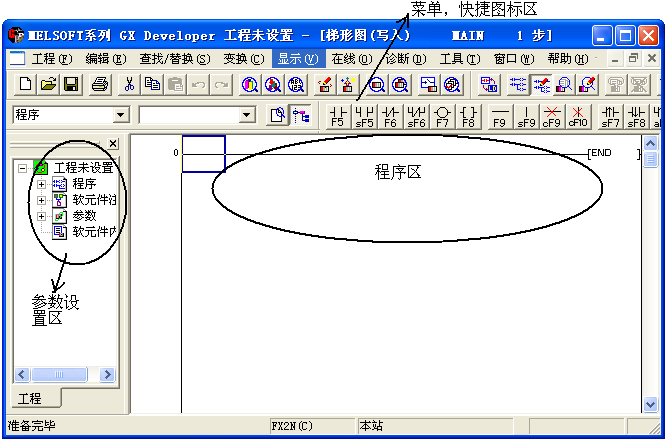The image size is (667, 441).
Task: Insert coil with F7 button
Action: point(443,116)
